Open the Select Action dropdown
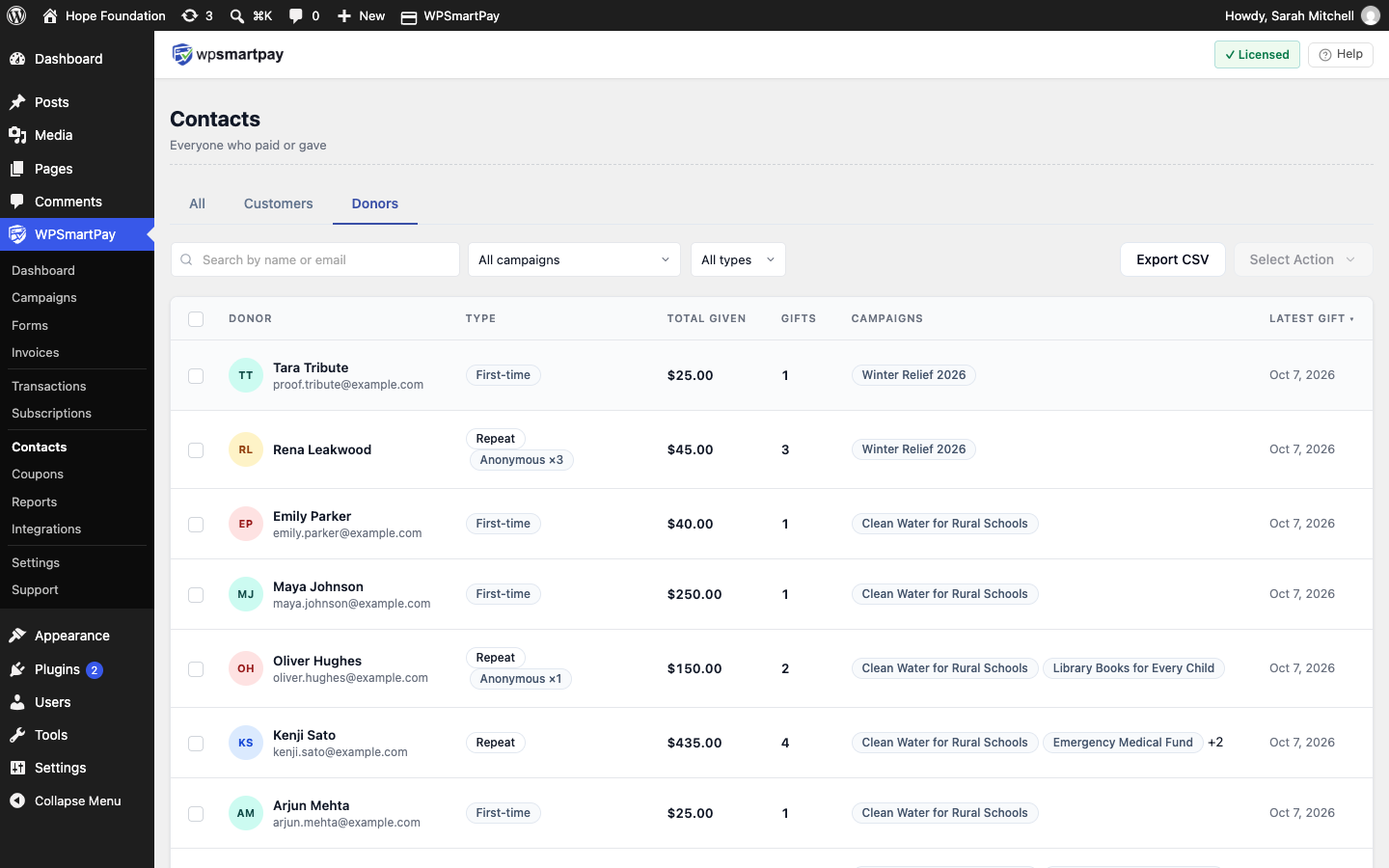Image resolution: width=1389 pixels, height=868 pixels. coord(1303,259)
